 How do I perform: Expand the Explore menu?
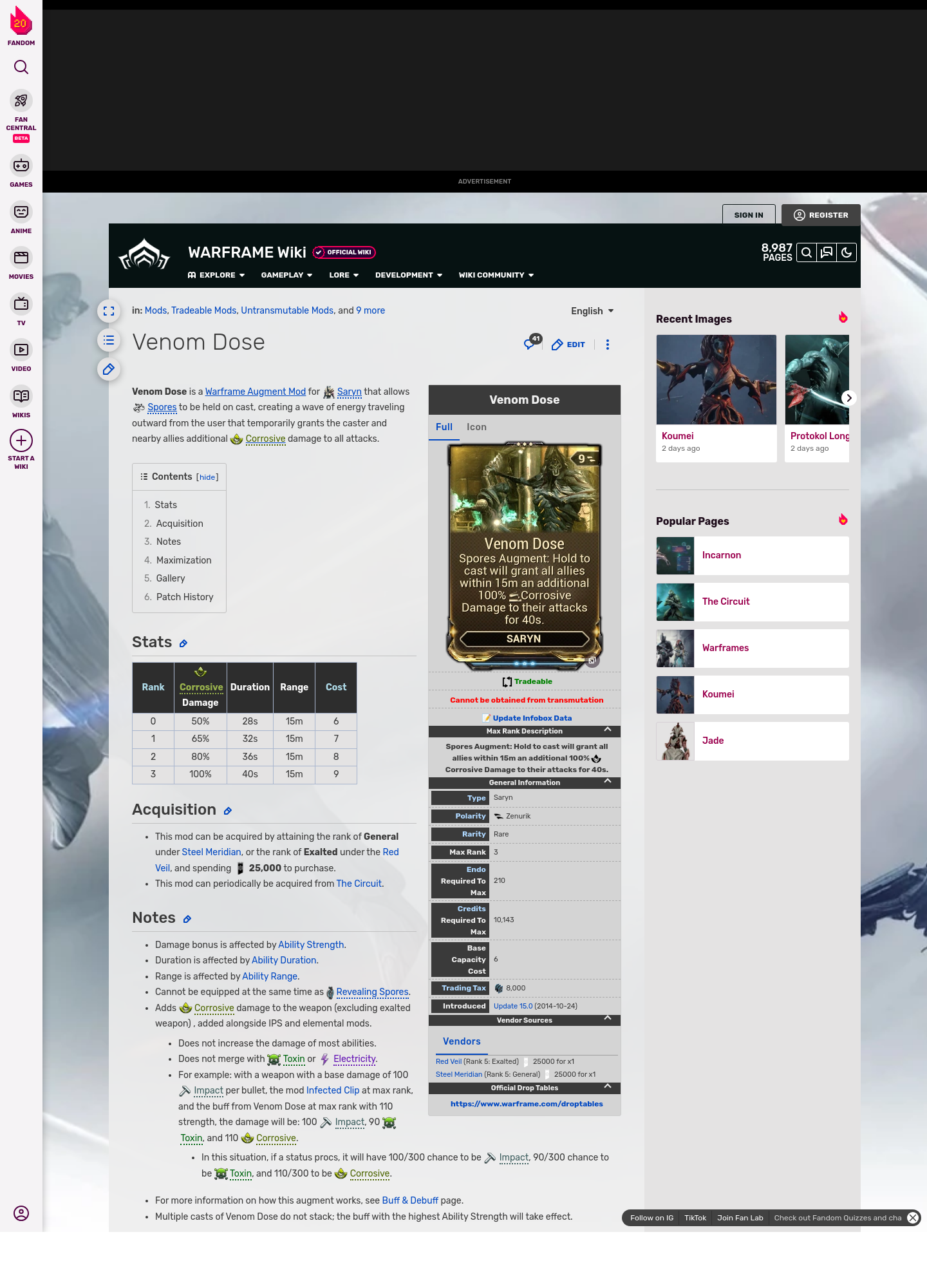pos(216,275)
